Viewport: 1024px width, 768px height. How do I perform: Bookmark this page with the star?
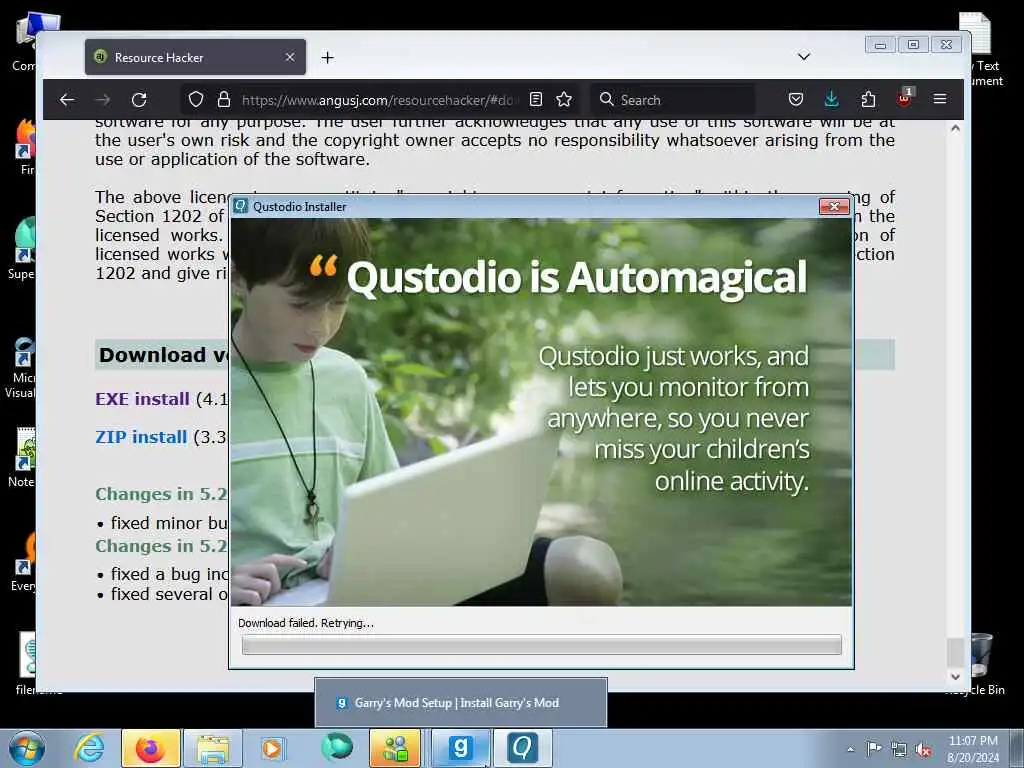pyautogui.click(x=564, y=99)
